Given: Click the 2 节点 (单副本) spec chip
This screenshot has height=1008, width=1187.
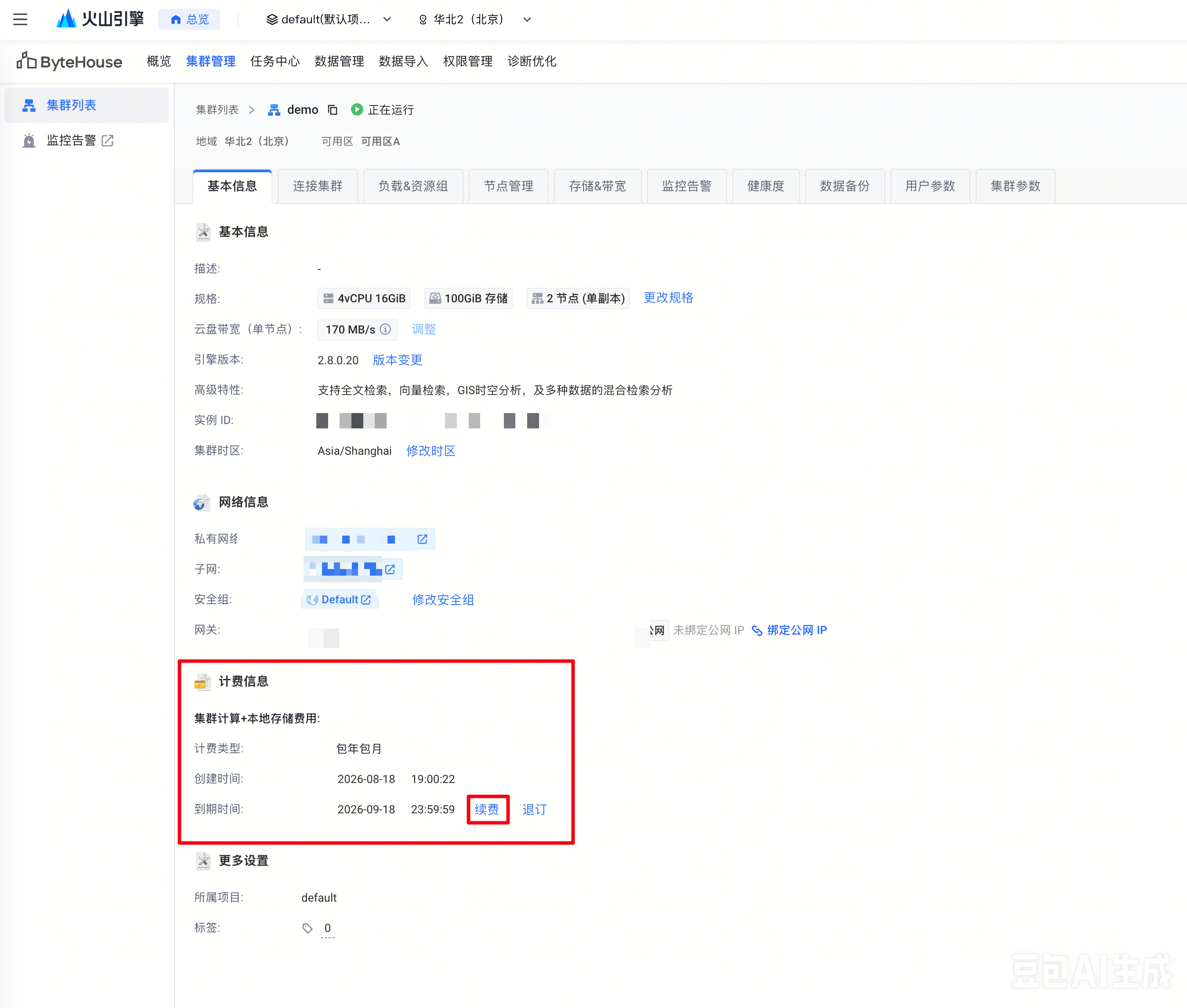Looking at the screenshot, I should (578, 298).
